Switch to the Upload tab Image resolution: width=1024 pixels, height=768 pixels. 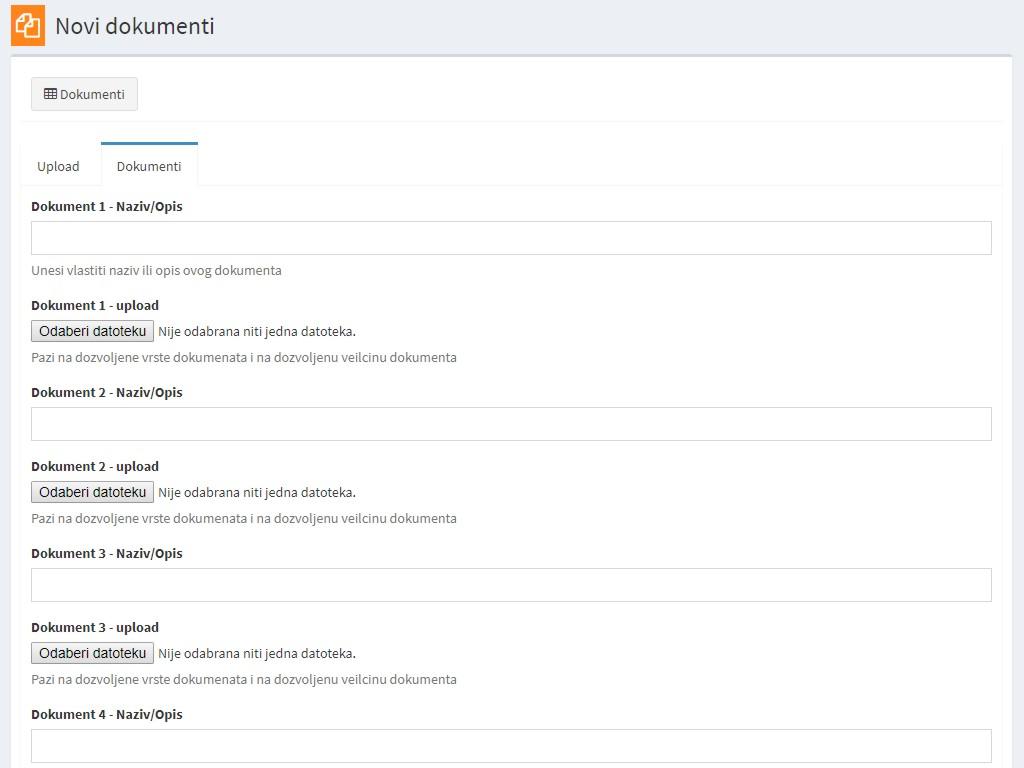(58, 166)
